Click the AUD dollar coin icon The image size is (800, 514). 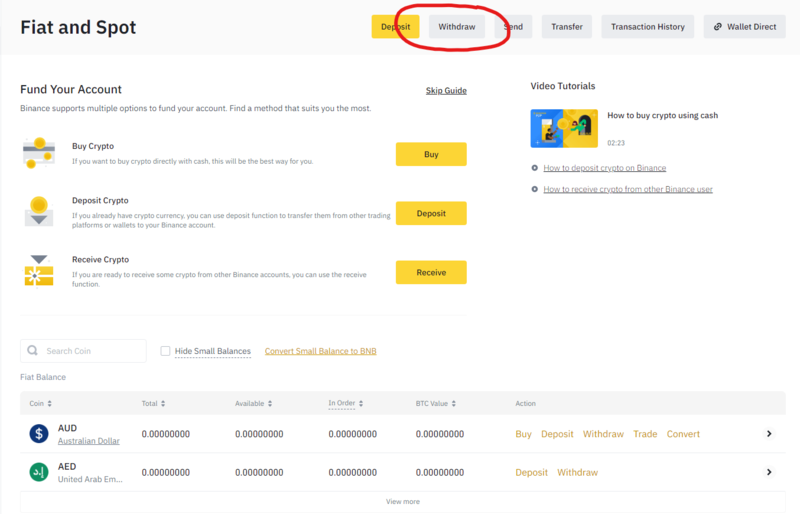pos(39,434)
